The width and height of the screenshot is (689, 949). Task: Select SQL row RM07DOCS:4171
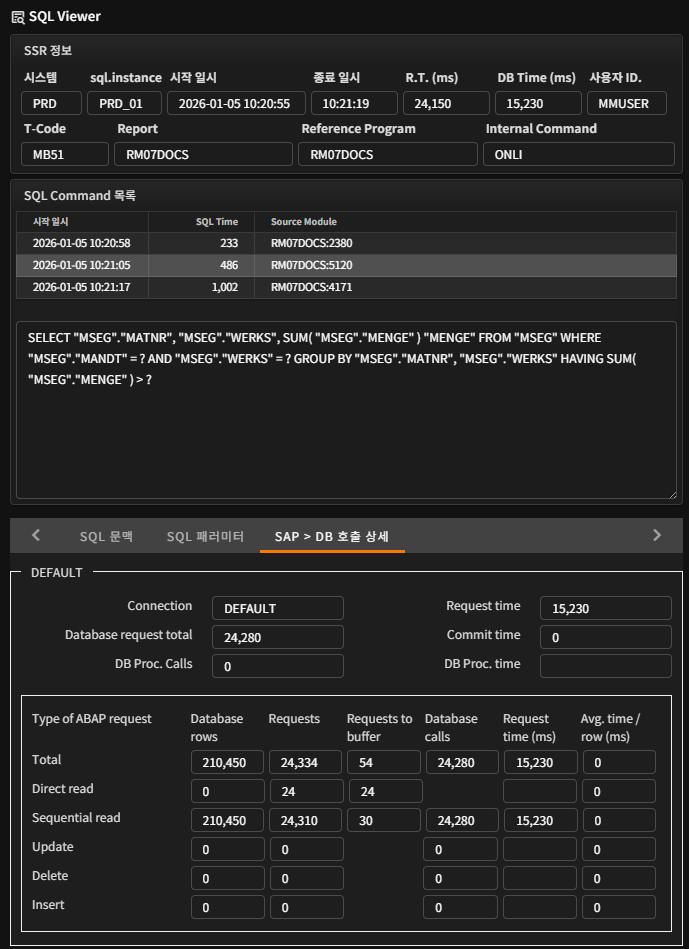(346, 287)
